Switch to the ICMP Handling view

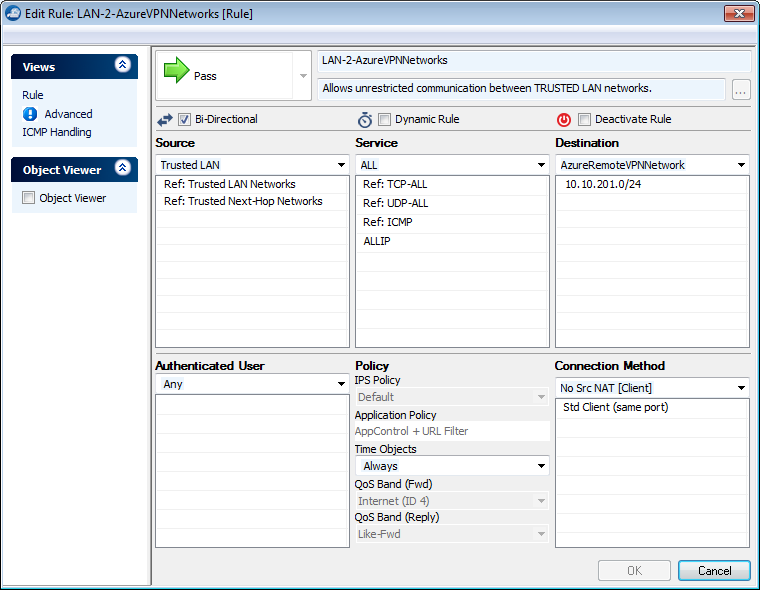[57, 132]
